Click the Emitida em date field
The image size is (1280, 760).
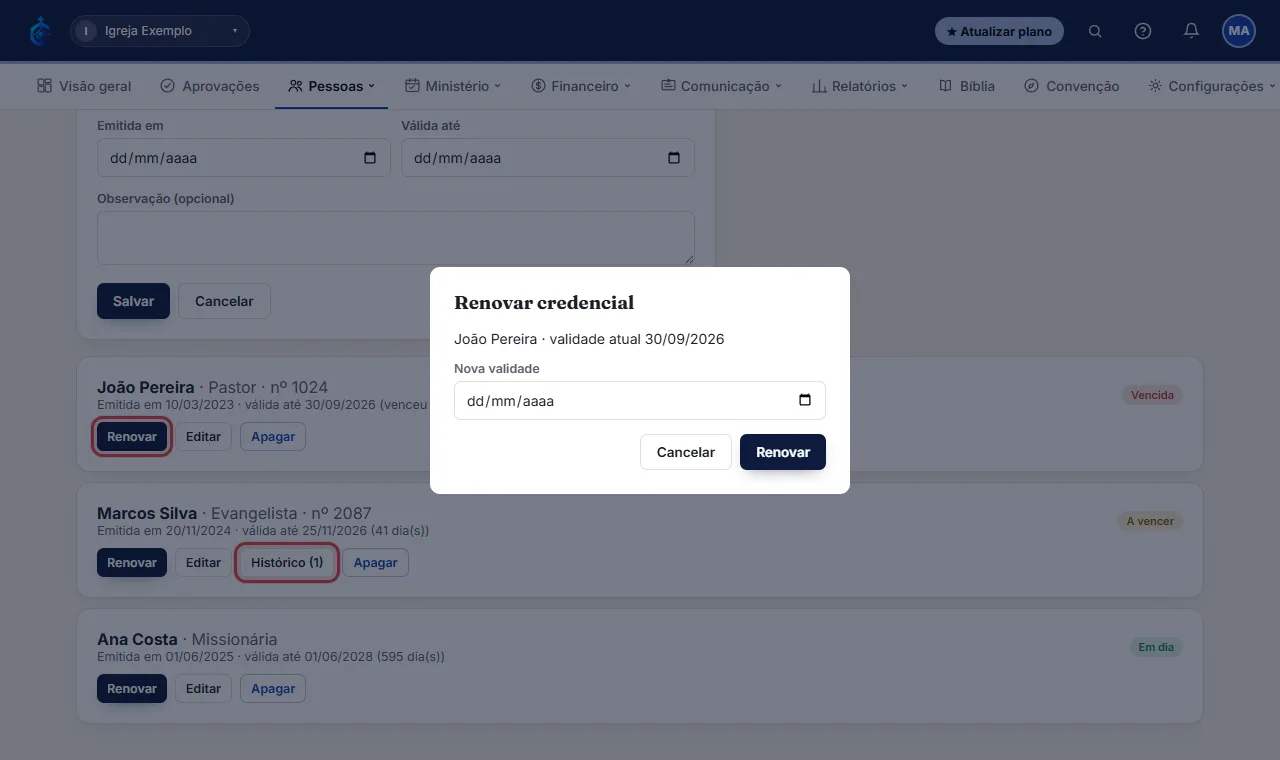244,158
